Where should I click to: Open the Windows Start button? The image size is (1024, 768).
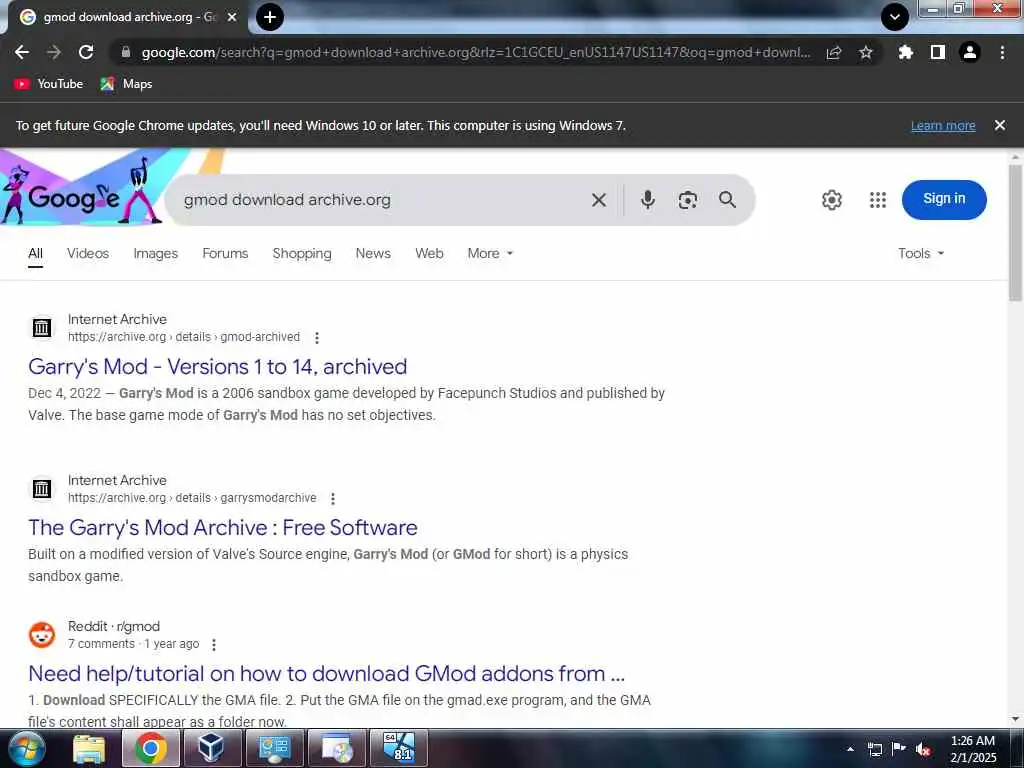[27, 748]
